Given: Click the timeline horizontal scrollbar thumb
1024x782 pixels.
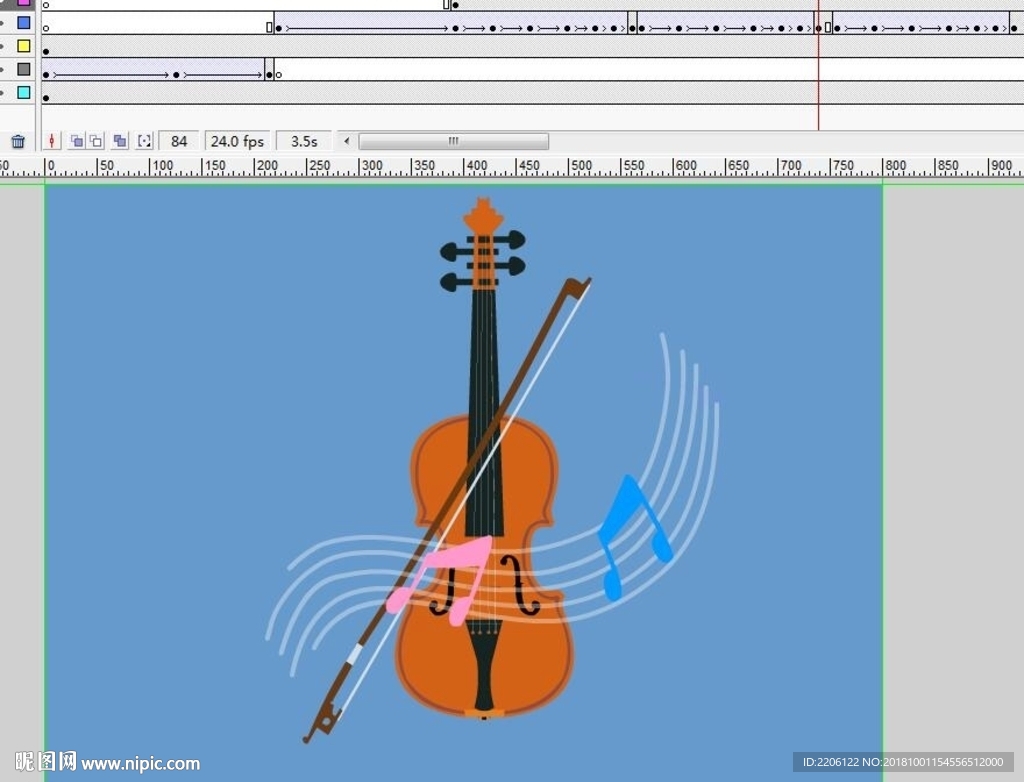Looking at the screenshot, I should pyautogui.click(x=454, y=141).
